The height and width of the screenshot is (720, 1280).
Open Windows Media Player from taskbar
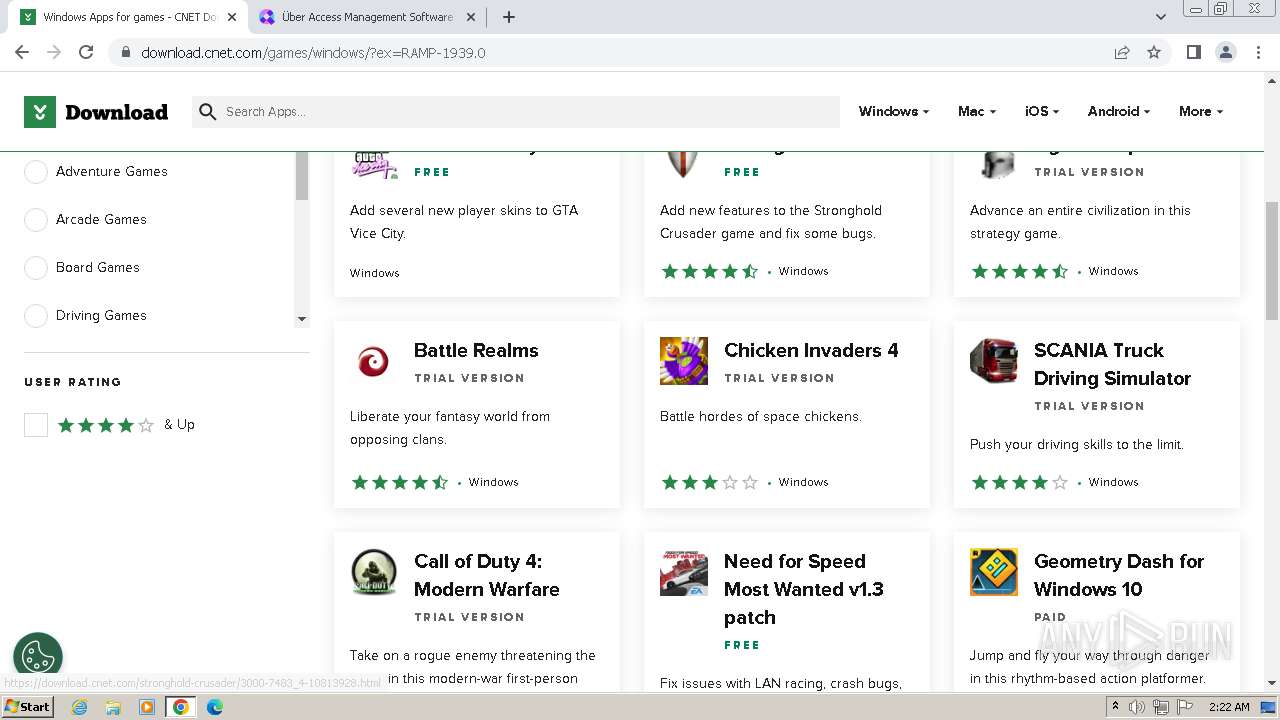(147, 707)
